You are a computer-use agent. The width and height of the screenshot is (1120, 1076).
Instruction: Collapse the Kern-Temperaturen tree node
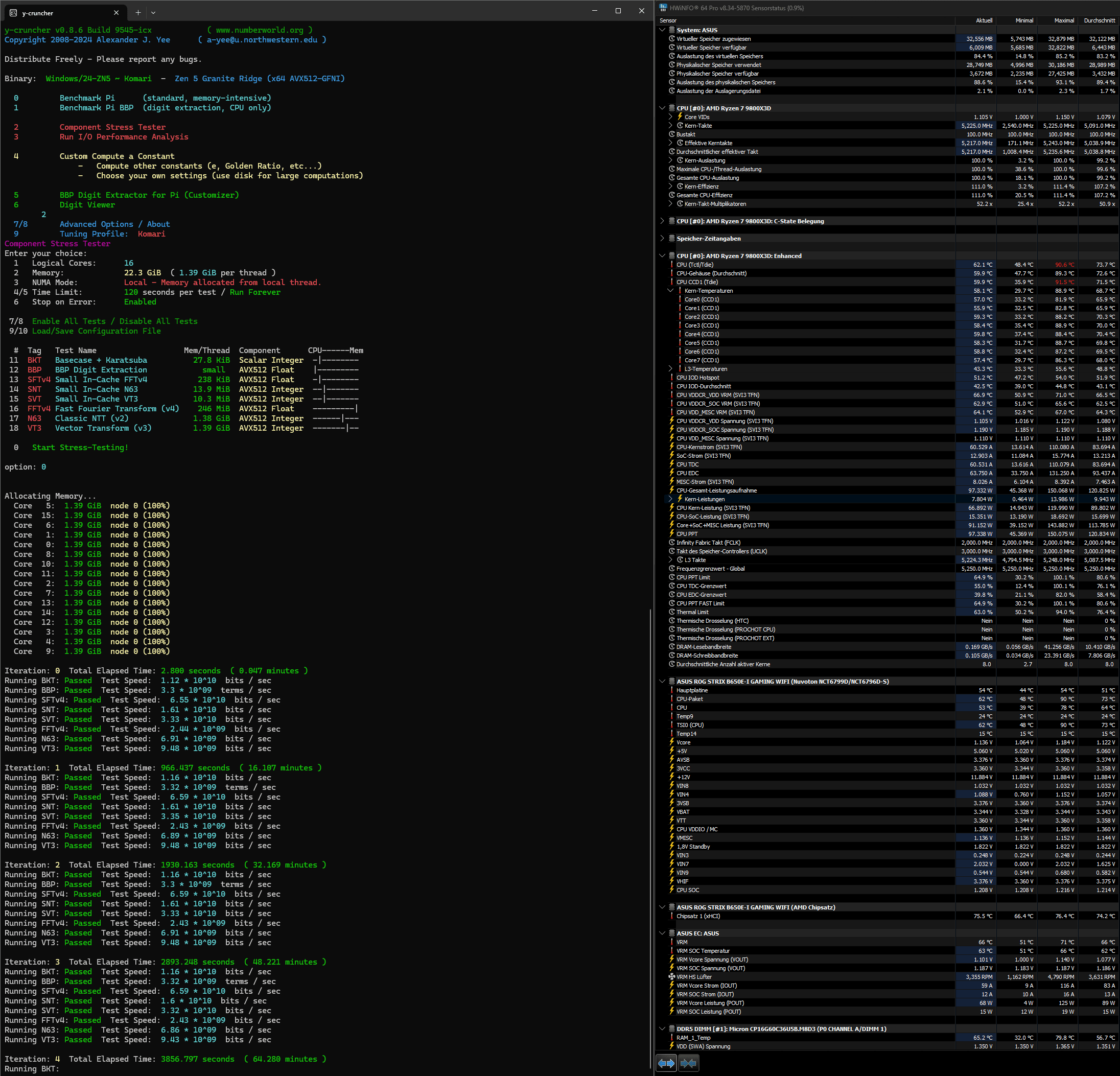pos(670,290)
